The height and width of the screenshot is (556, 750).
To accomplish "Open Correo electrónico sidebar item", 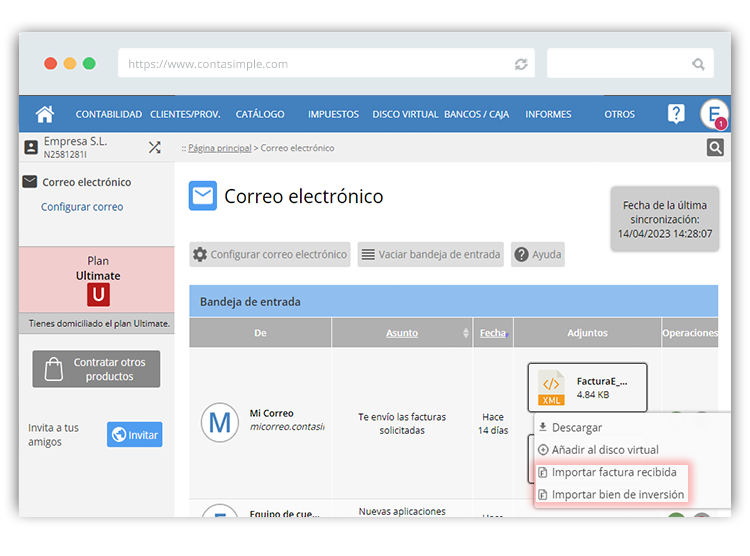I will [87, 182].
